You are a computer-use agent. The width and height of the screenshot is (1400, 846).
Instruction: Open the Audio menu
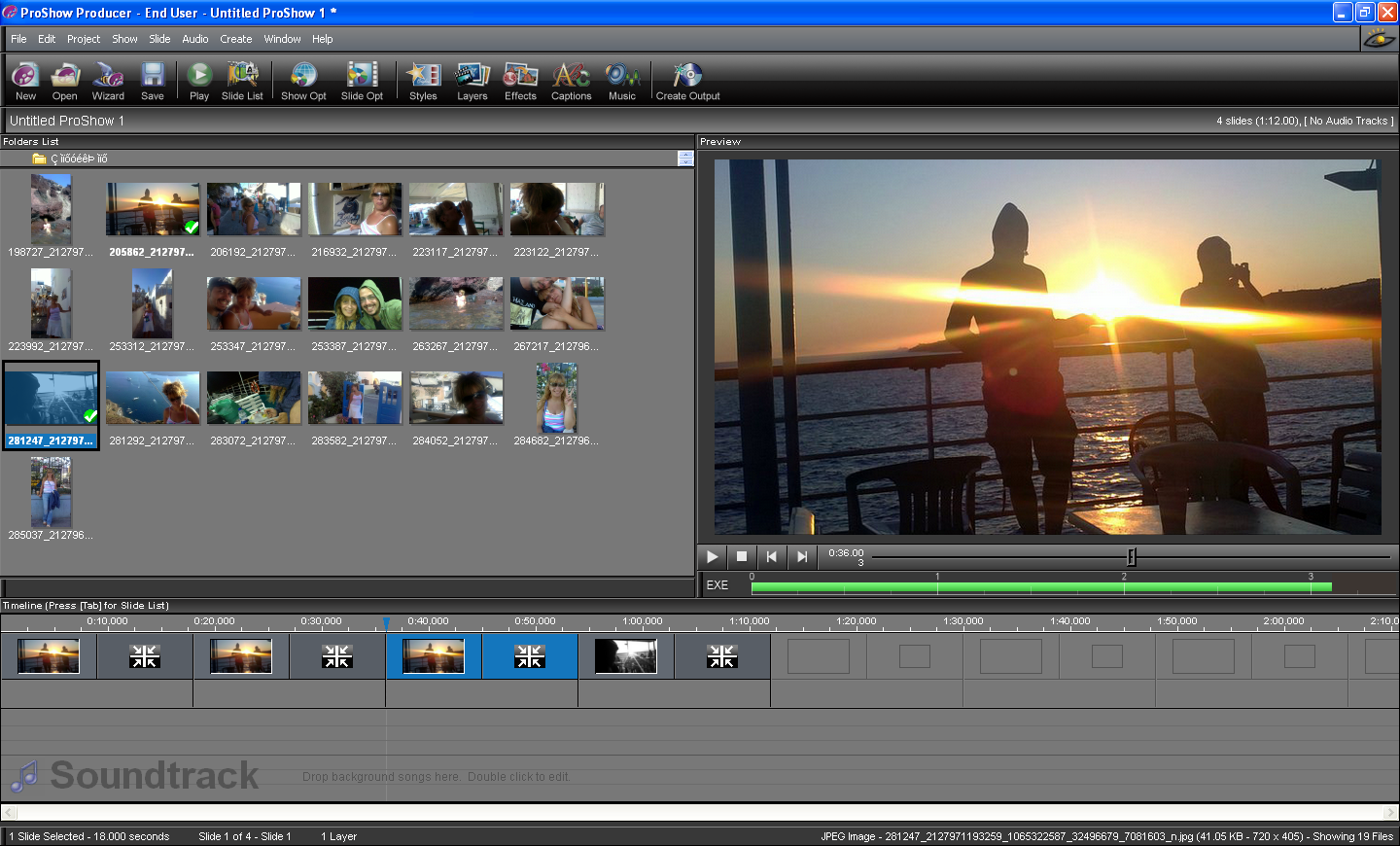click(195, 39)
